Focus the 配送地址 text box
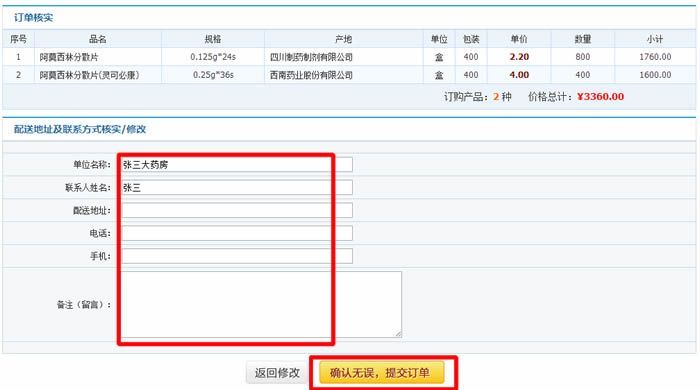 237,210
